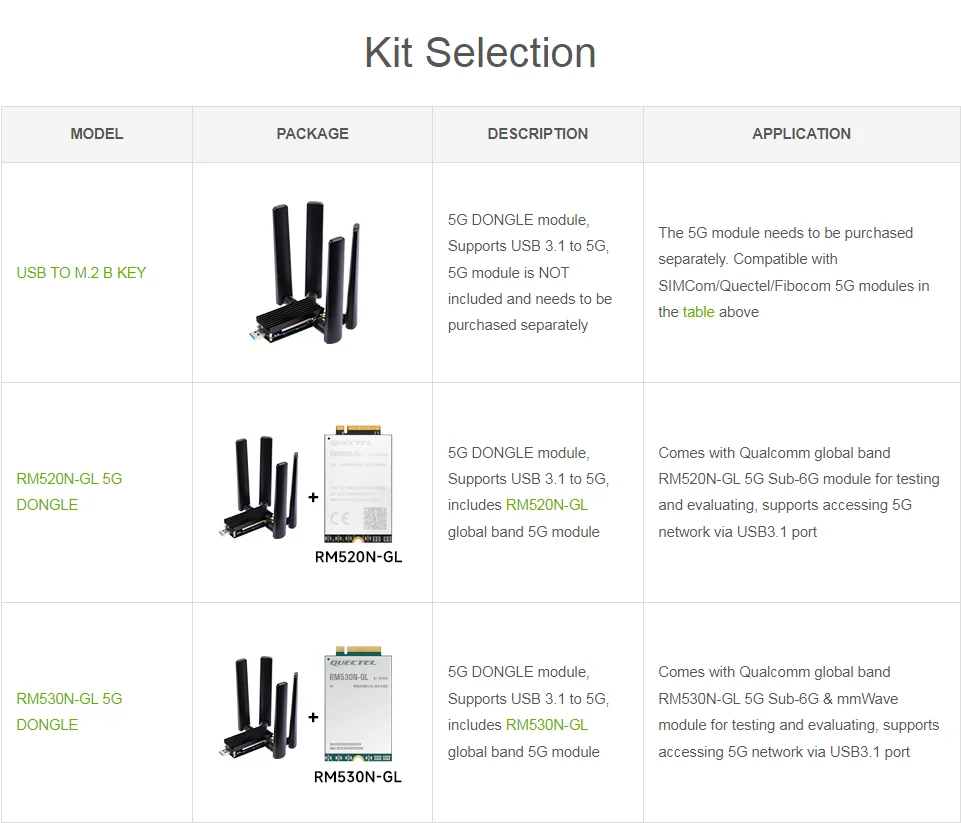961x823 pixels.
Task: Open RM530N-GL link in description column
Action: (x=547, y=725)
